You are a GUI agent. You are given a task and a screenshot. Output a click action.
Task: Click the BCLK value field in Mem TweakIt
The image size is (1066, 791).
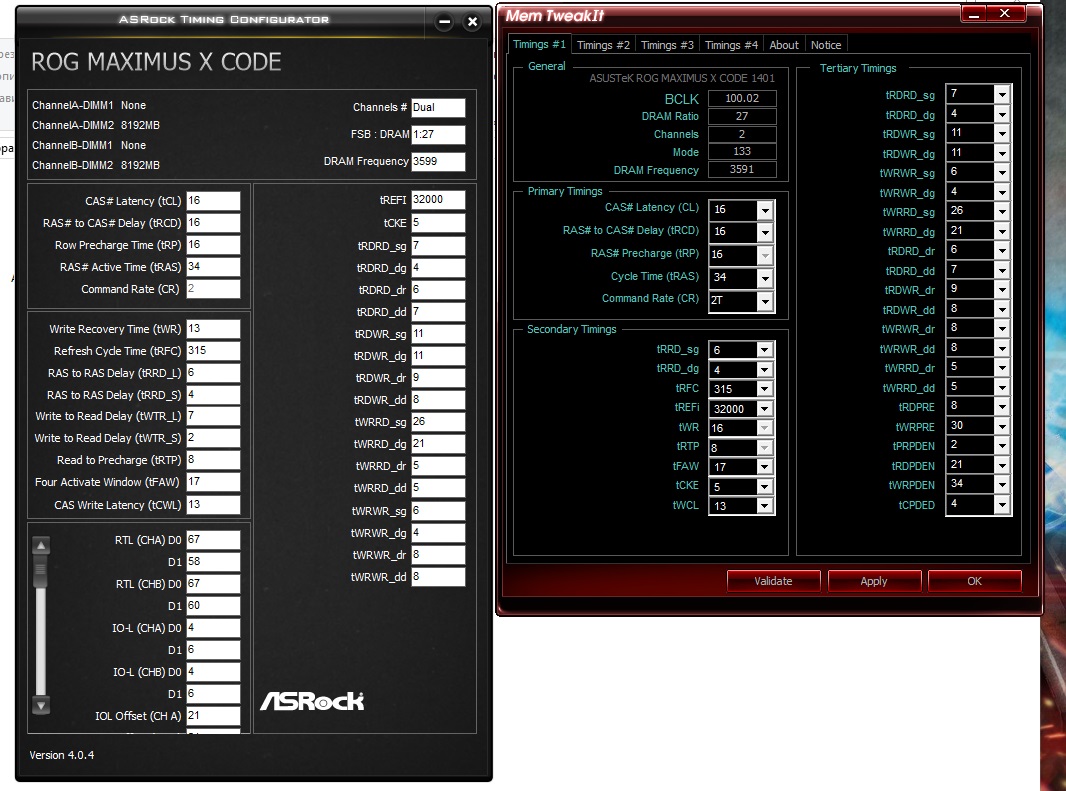tap(742, 99)
